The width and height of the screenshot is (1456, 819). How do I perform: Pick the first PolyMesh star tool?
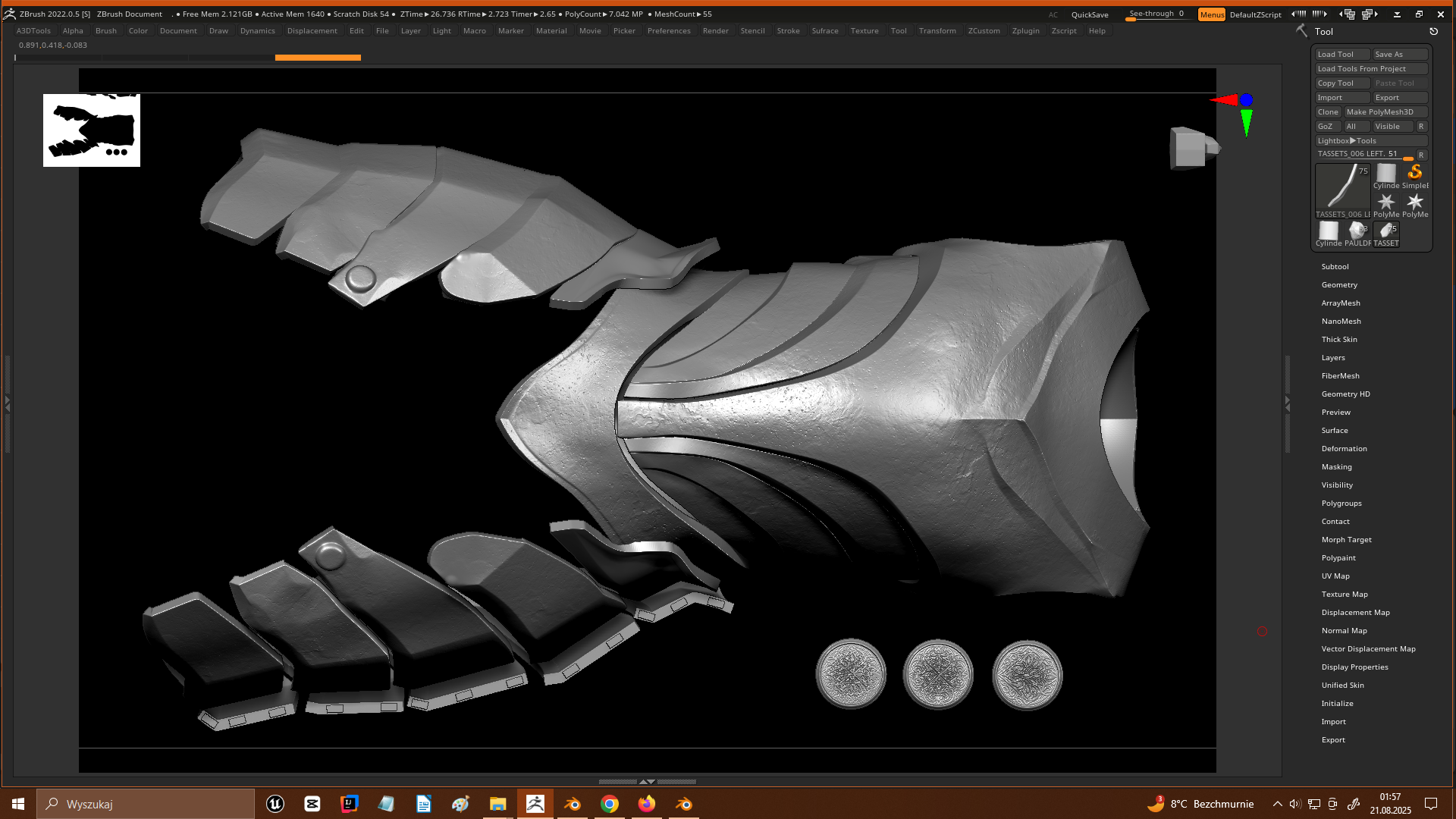[x=1386, y=205]
